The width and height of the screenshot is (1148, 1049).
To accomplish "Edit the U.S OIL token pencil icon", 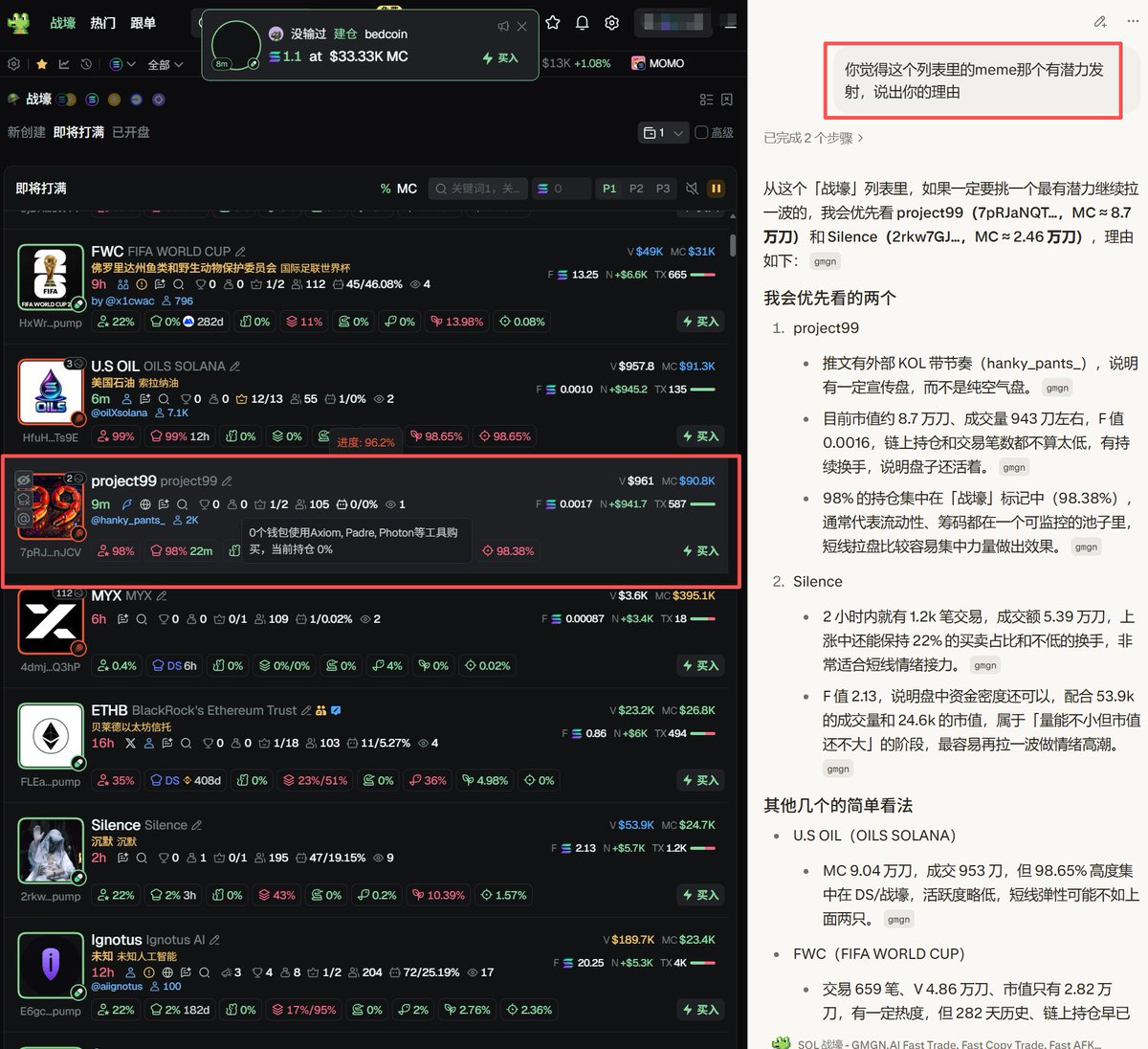I will 235,367.
